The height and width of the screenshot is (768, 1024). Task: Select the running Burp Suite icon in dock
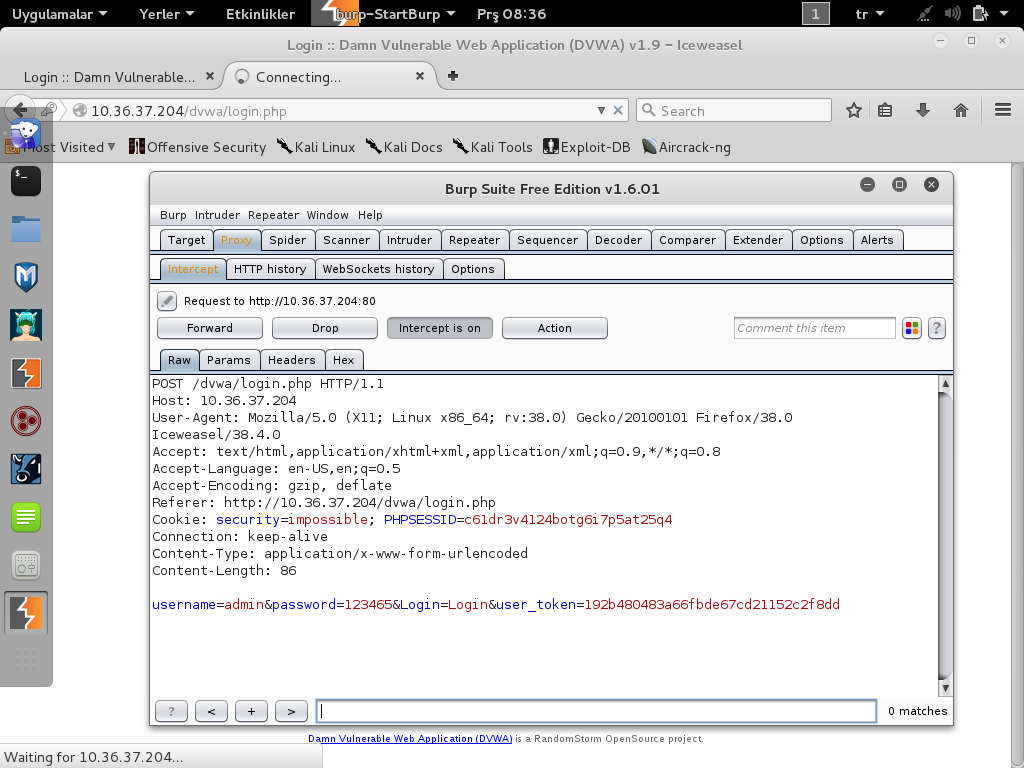tap(26, 613)
